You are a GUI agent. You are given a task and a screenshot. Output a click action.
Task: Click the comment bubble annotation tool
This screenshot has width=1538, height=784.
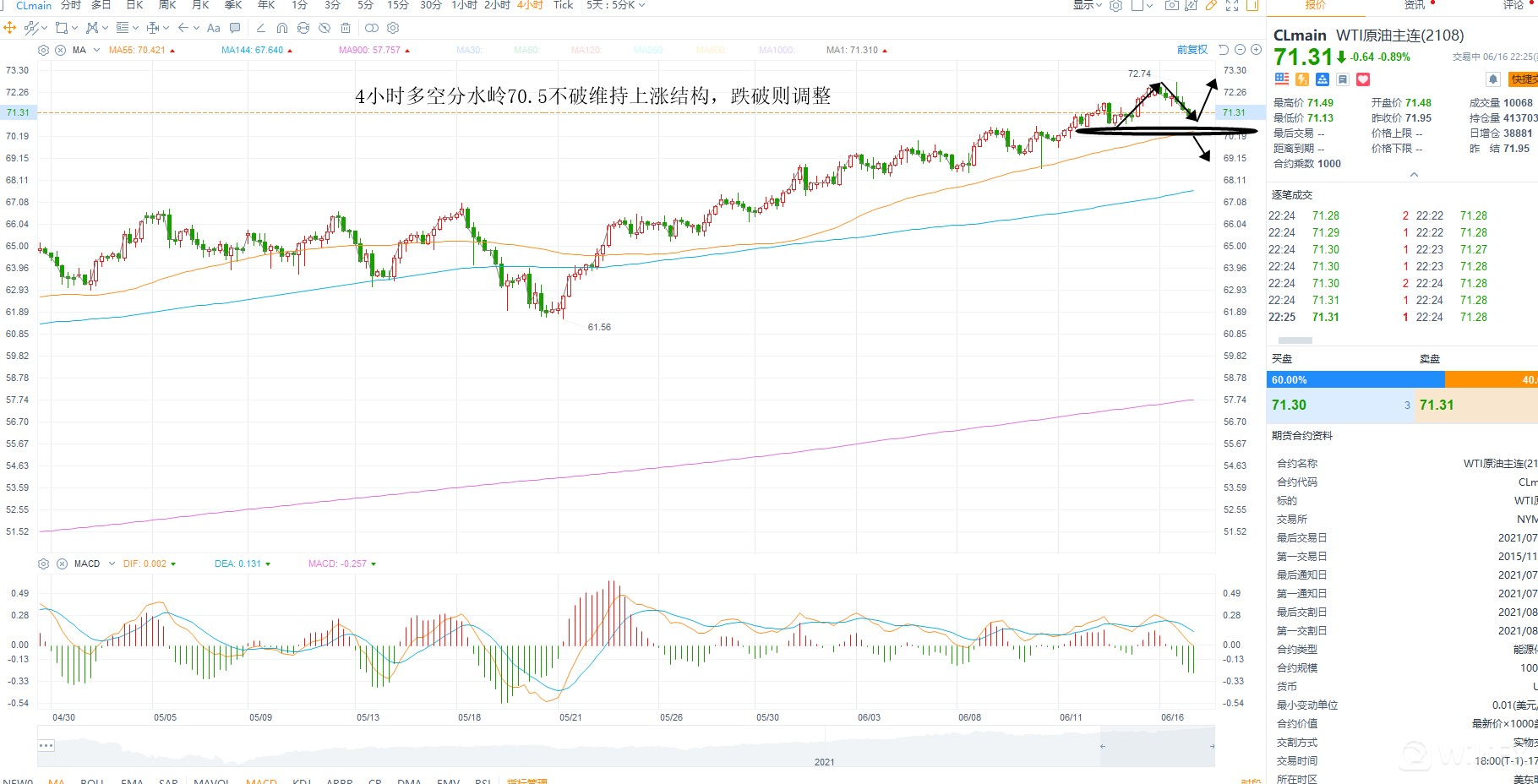[236, 28]
